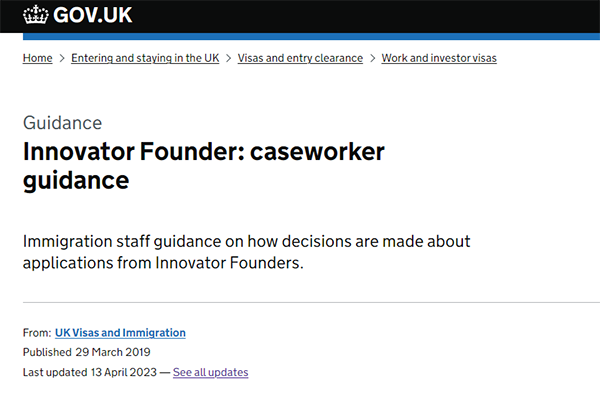The image size is (600, 404).
Task: Click the blue bar beneath the header
Action: click(311, 36)
